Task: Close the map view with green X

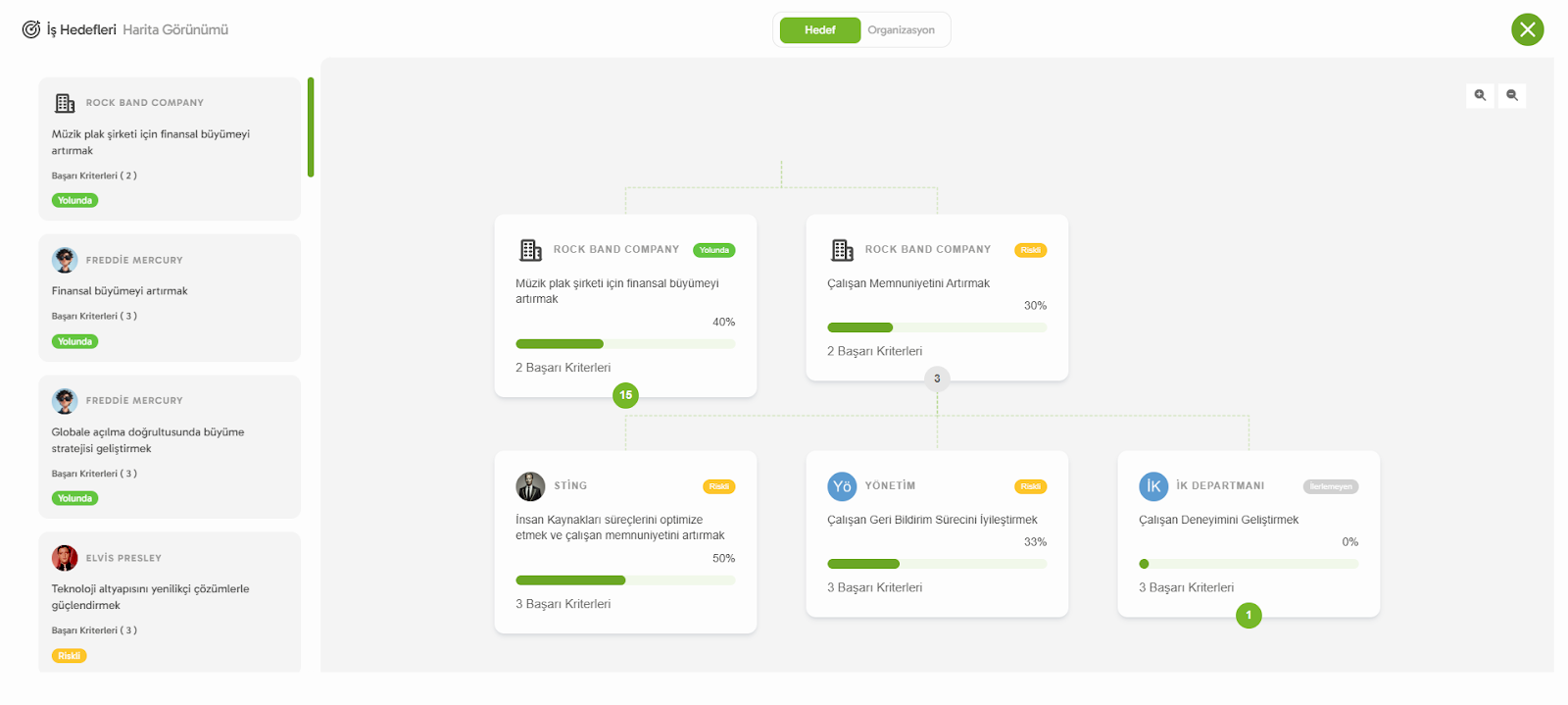Action: point(1527,29)
